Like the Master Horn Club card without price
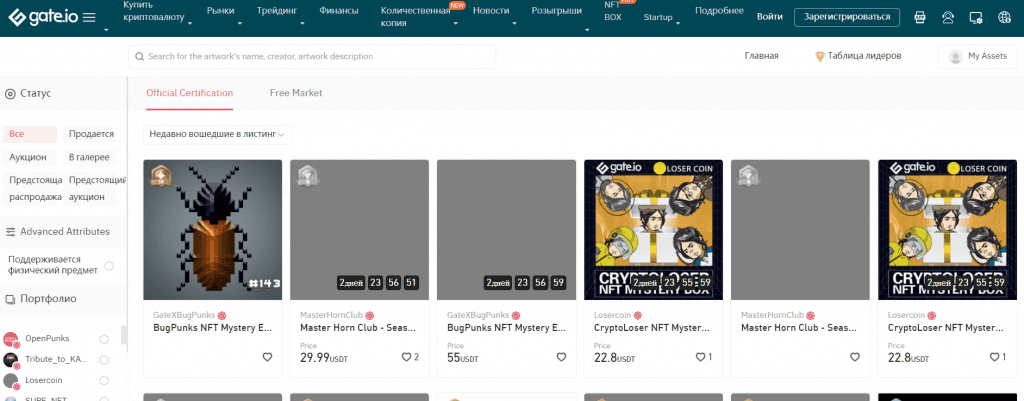Screen dimensions: 1024x401 click(855, 357)
